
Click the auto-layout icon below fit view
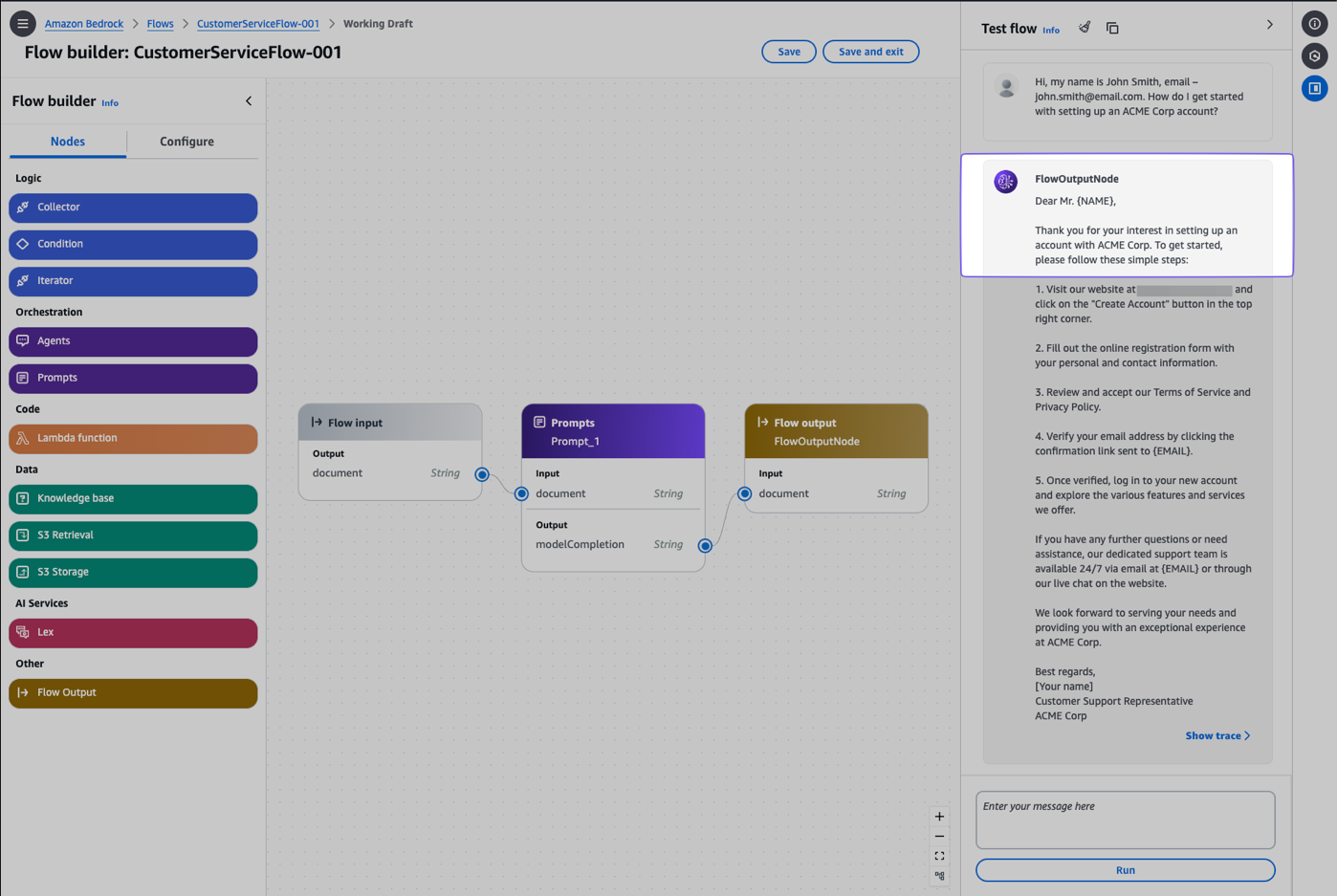939,876
